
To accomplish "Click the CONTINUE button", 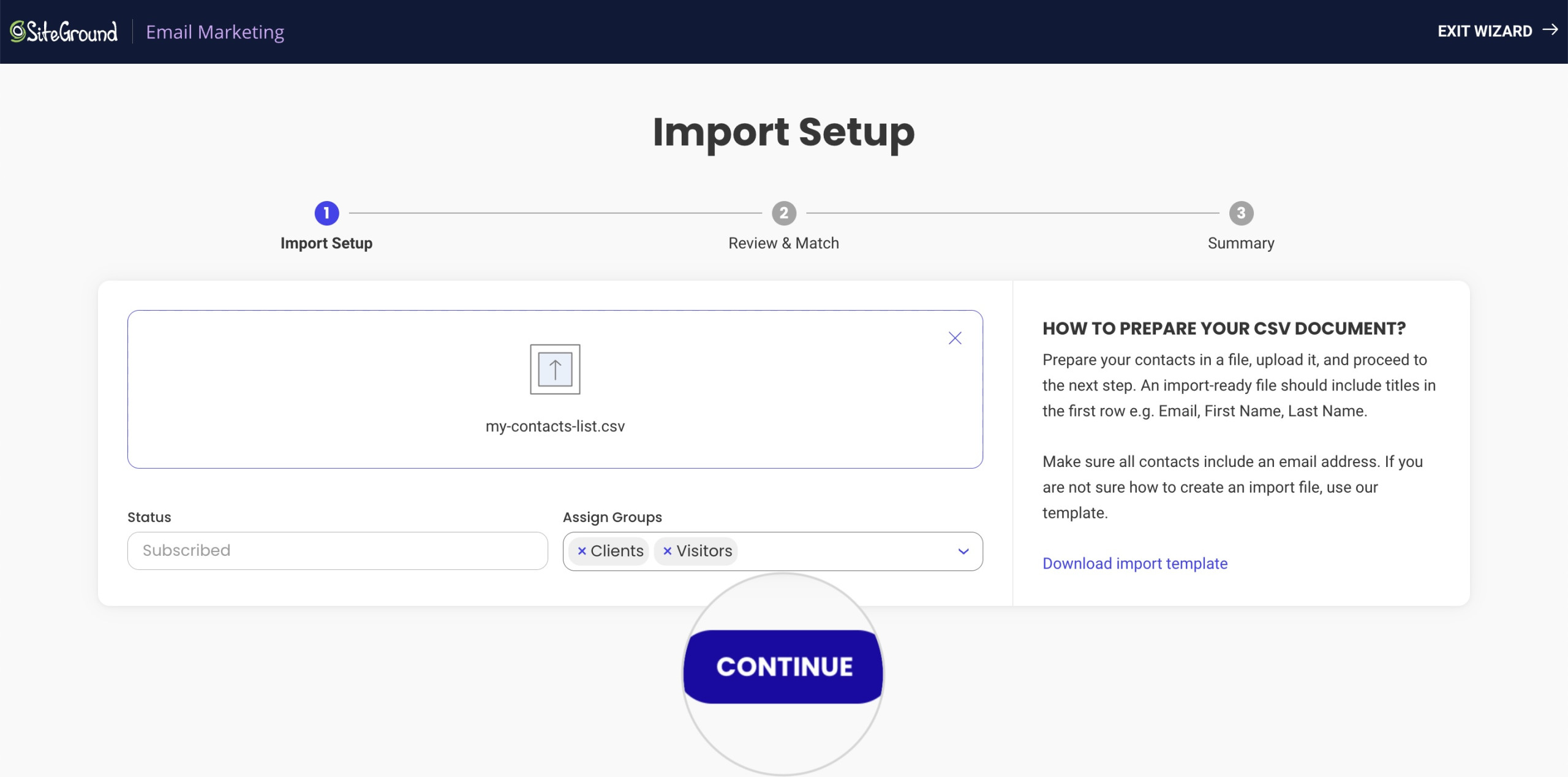I will click(783, 667).
